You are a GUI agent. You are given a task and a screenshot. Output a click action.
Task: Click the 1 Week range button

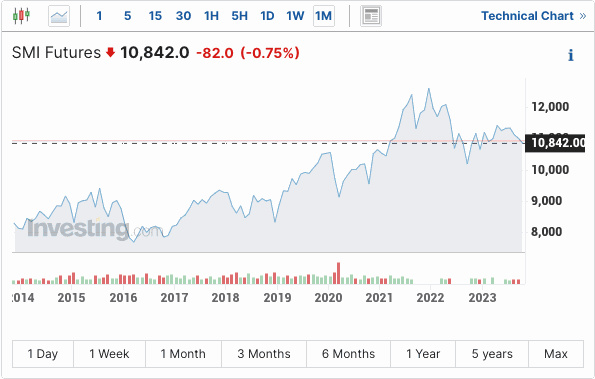pyautogui.click(x=109, y=354)
